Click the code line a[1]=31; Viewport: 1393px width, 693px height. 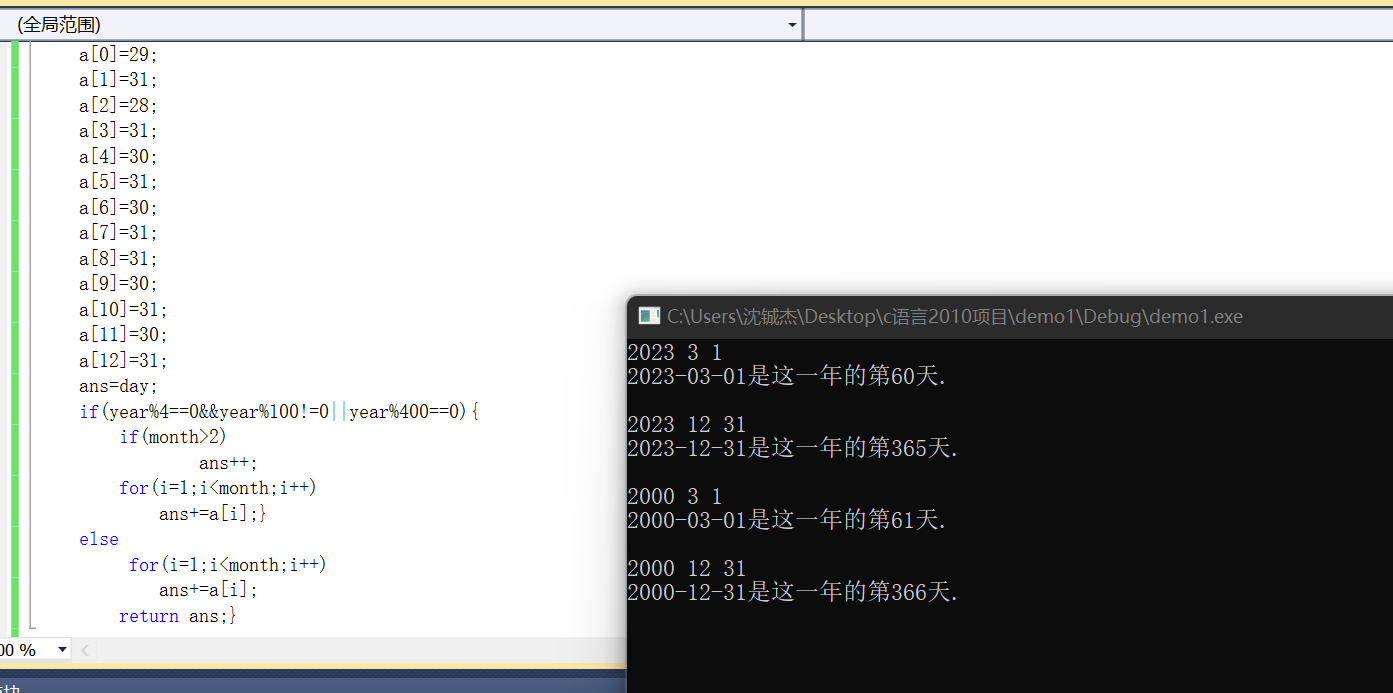(118, 80)
